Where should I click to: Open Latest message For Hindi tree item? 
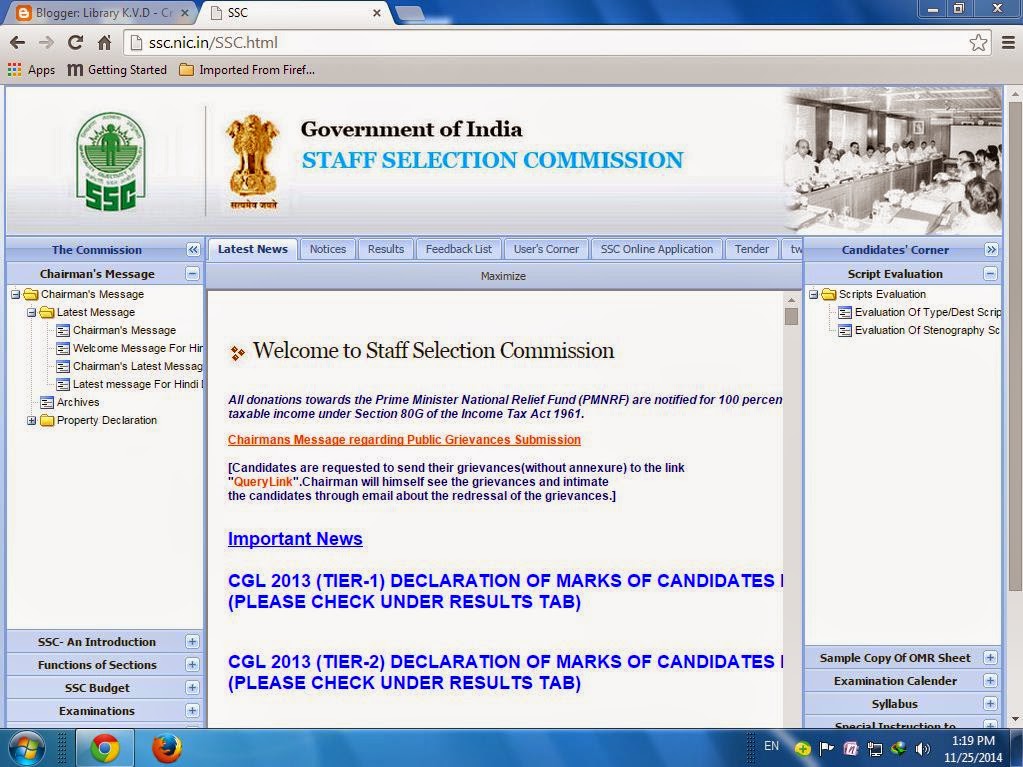[130, 385]
